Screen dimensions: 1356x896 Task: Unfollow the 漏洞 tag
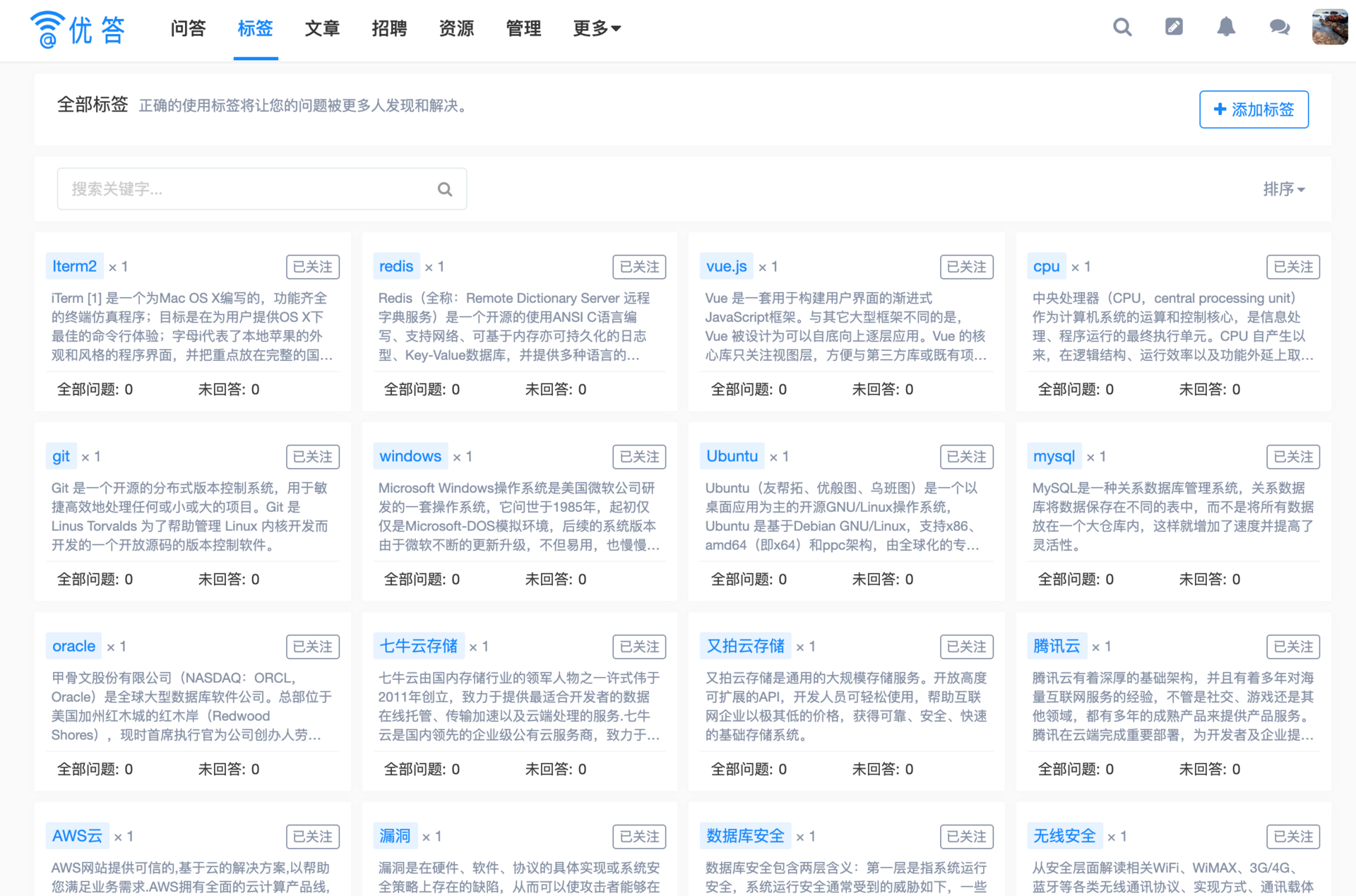pos(639,837)
